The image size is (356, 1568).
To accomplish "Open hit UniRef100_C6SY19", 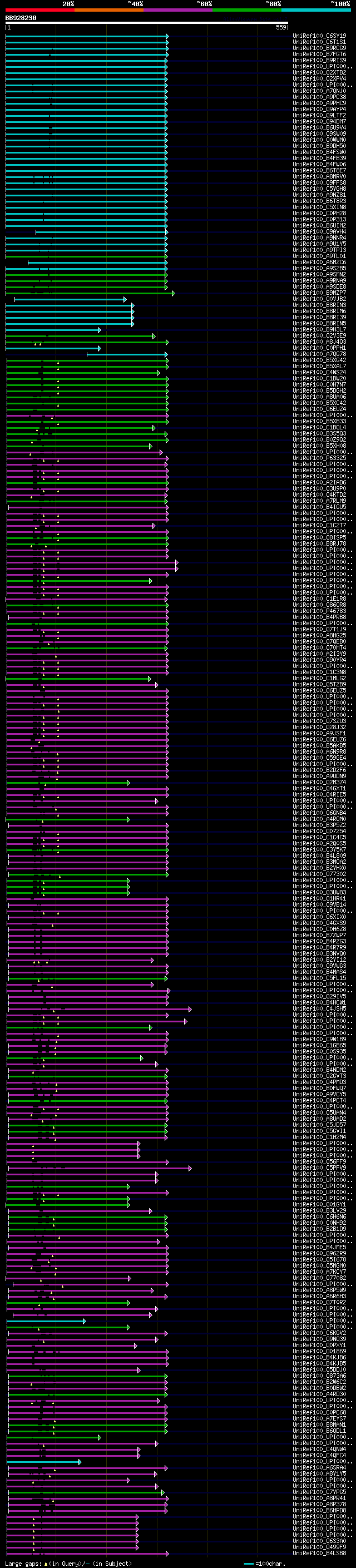I will coord(319,36).
